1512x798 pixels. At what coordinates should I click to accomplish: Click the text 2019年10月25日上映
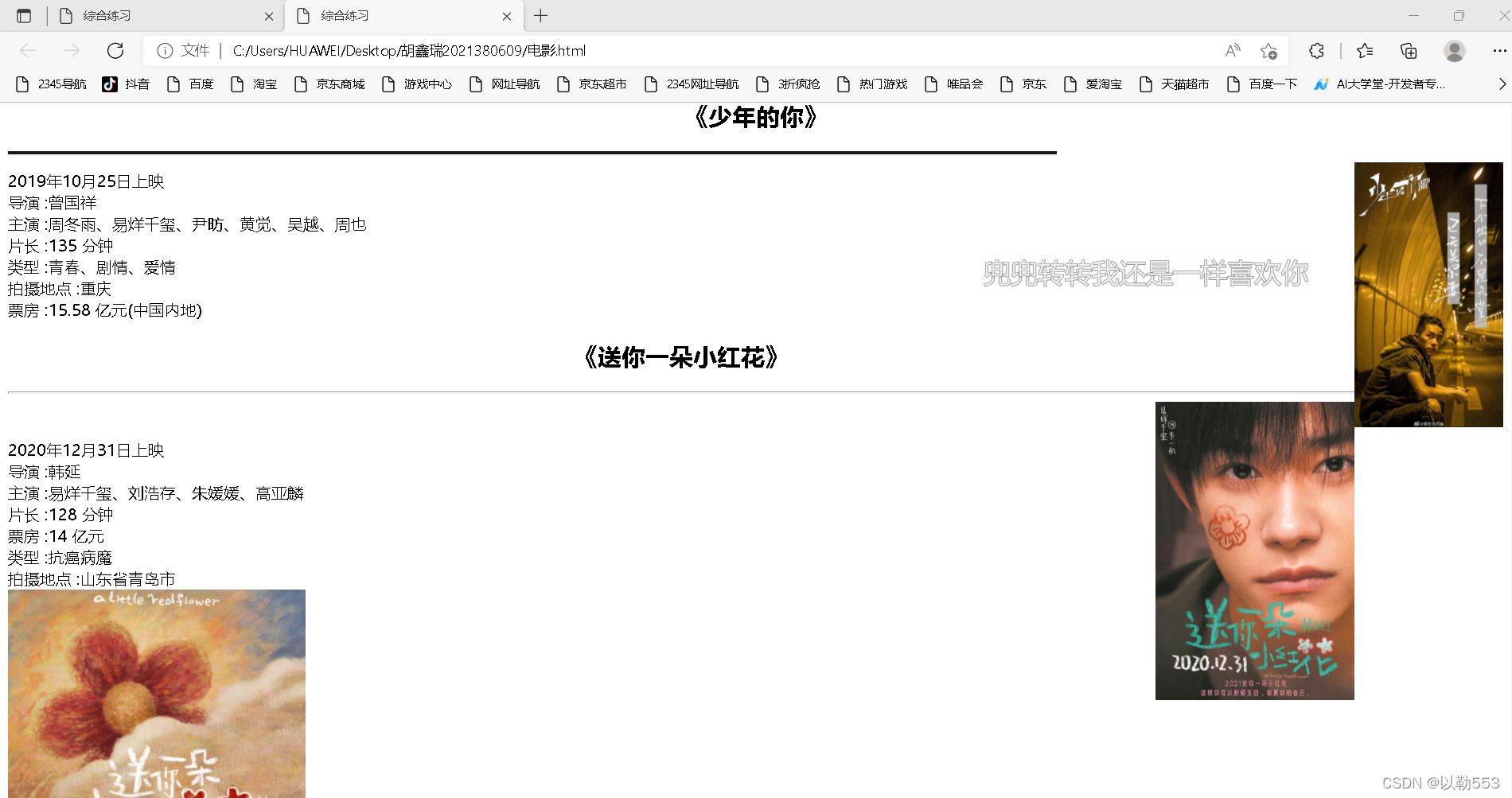(86, 181)
